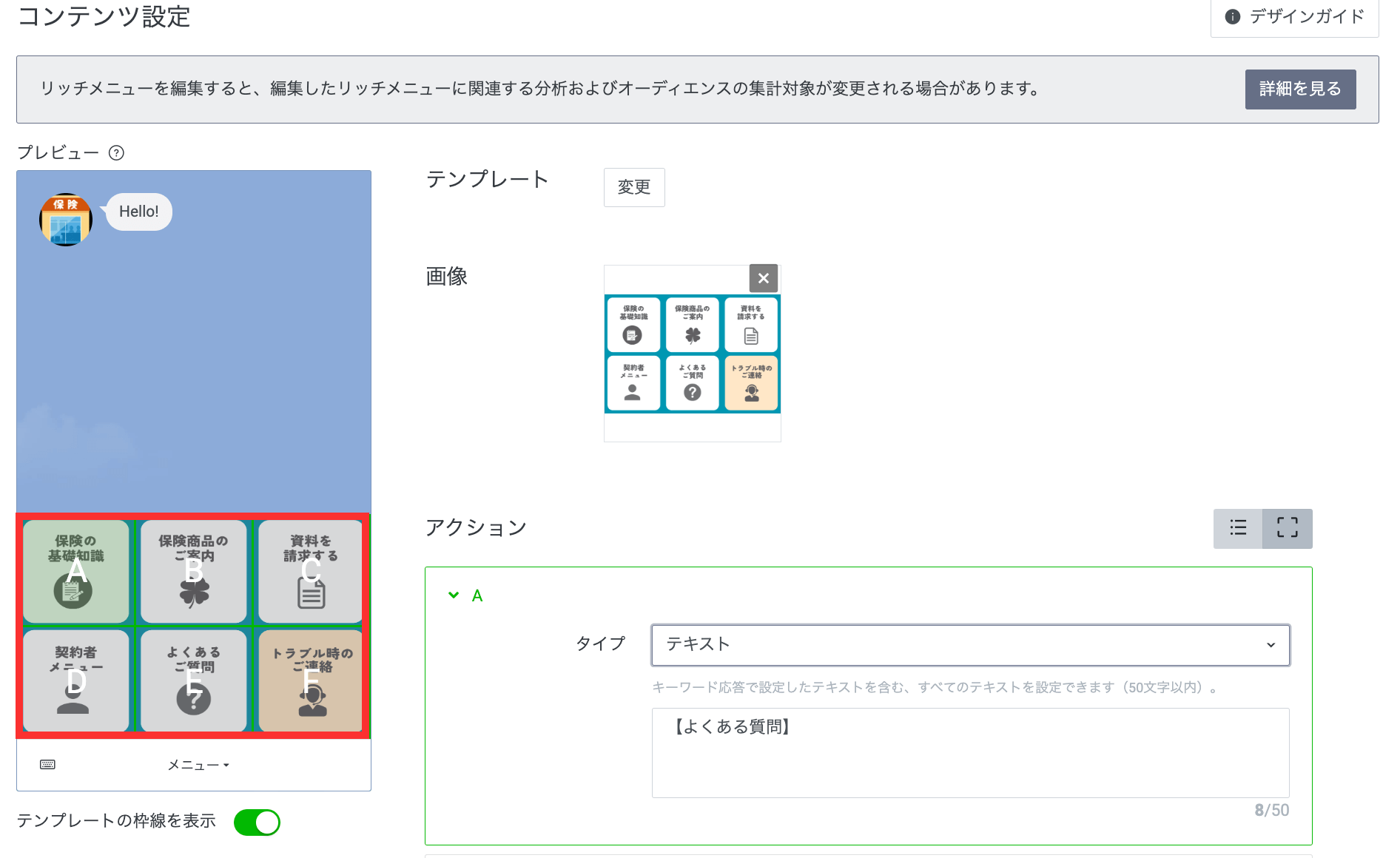This screenshot has height=858, width=1400.
Task: Select area A insurance basics tile
Action: [76, 571]
